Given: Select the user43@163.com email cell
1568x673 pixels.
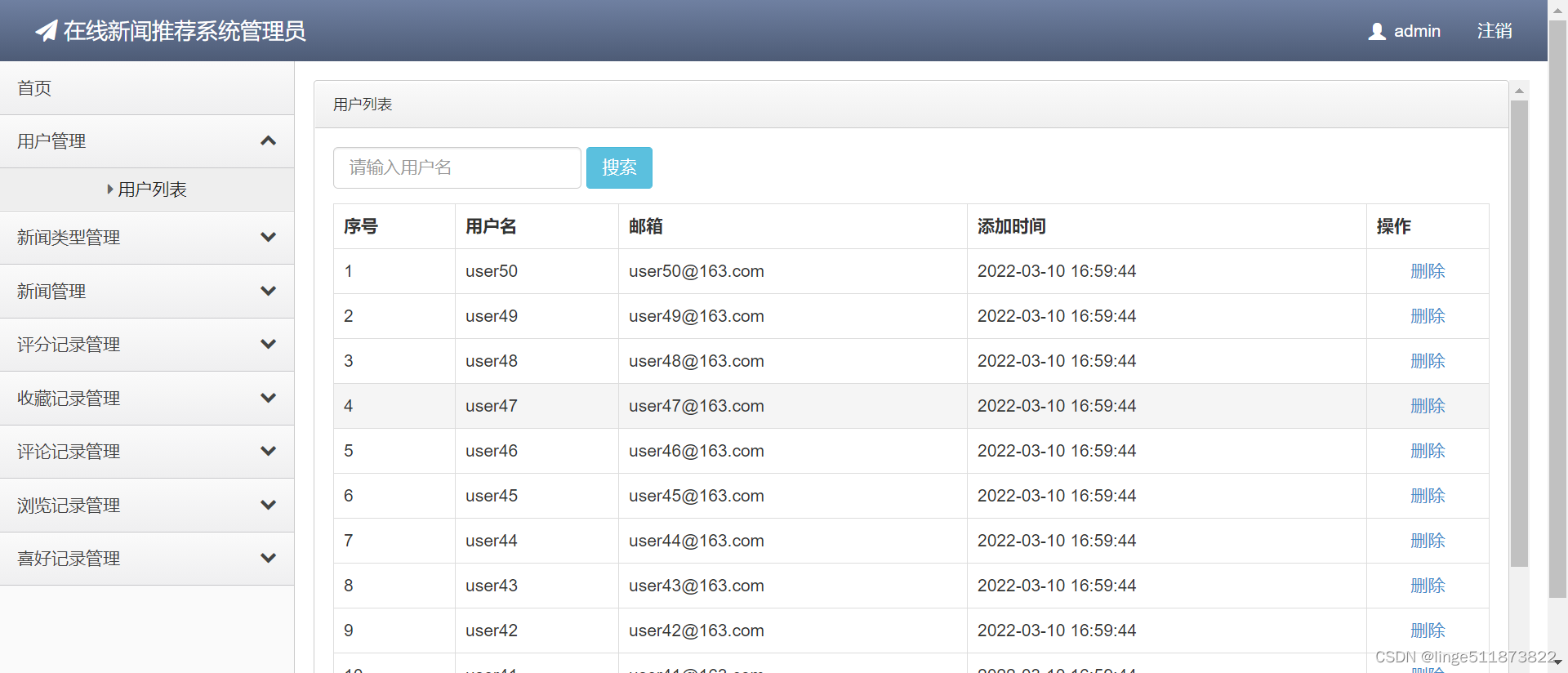Looking at the screenshot, I should tap(793, 586).
